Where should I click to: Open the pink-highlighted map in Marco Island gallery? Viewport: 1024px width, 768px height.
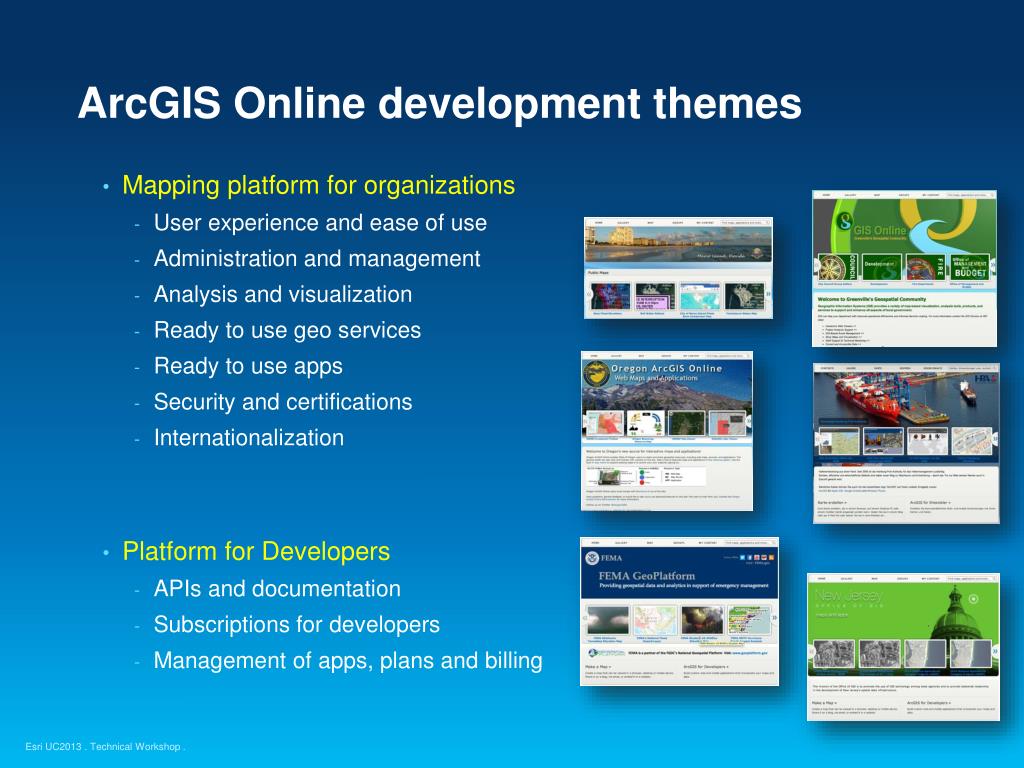(655, 296)
